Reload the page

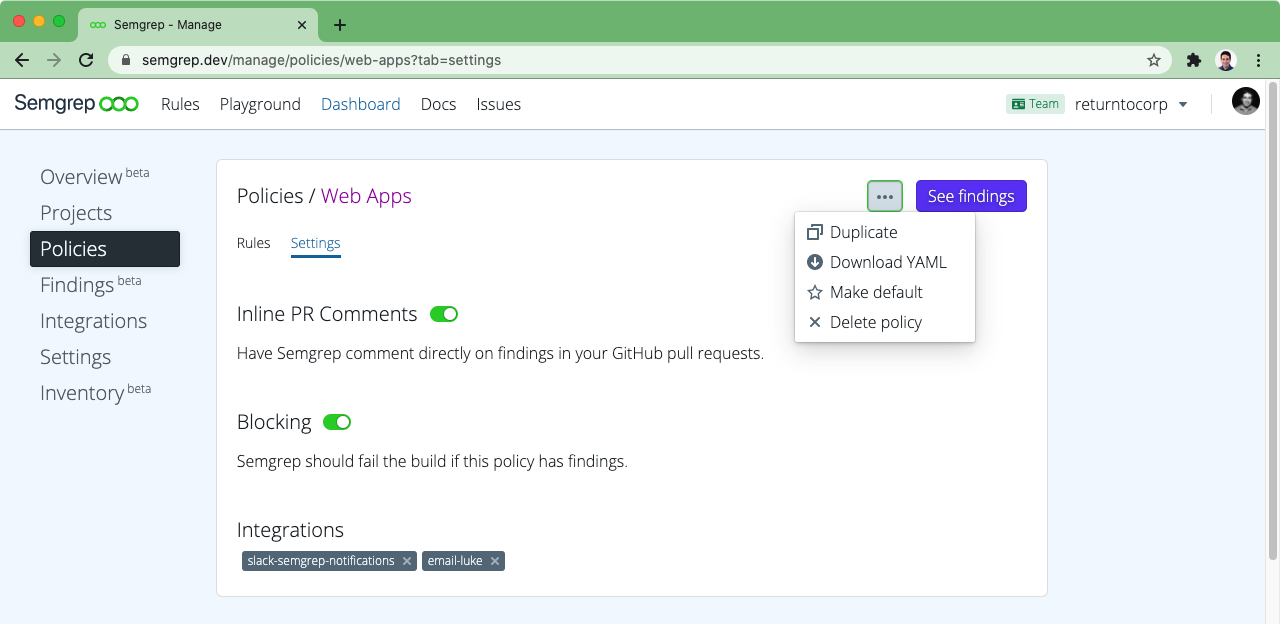86,60
